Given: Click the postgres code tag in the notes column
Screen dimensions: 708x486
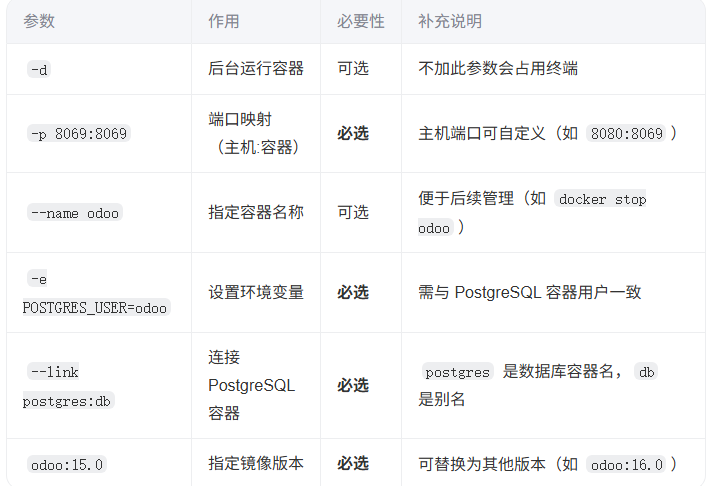Looking at the screenshot, I should tap(457, 372).
